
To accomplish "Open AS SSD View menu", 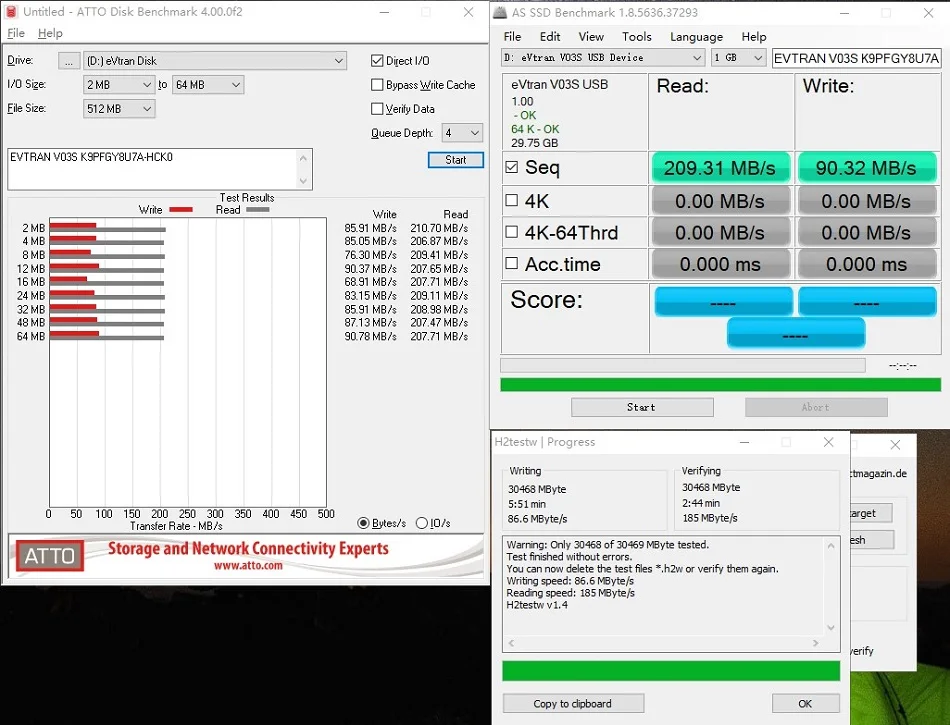I will point(591,36).
